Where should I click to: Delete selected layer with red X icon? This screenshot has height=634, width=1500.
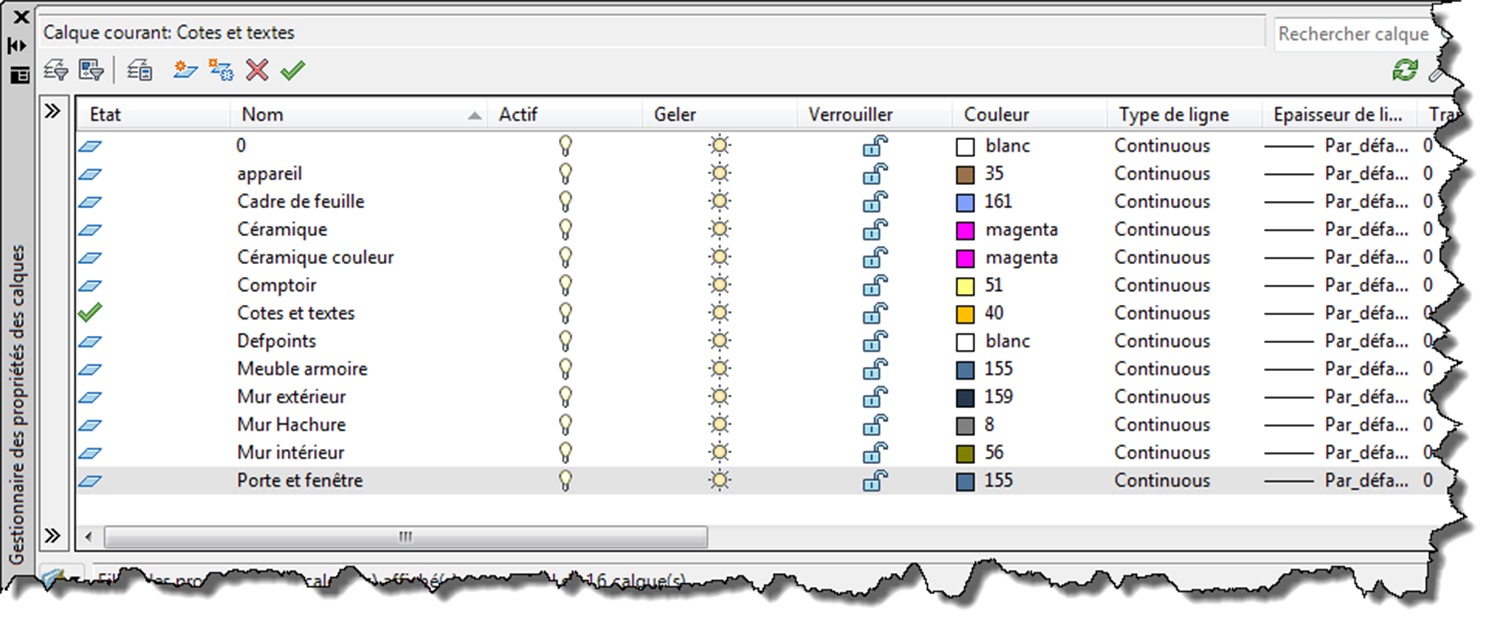point(257,70)
